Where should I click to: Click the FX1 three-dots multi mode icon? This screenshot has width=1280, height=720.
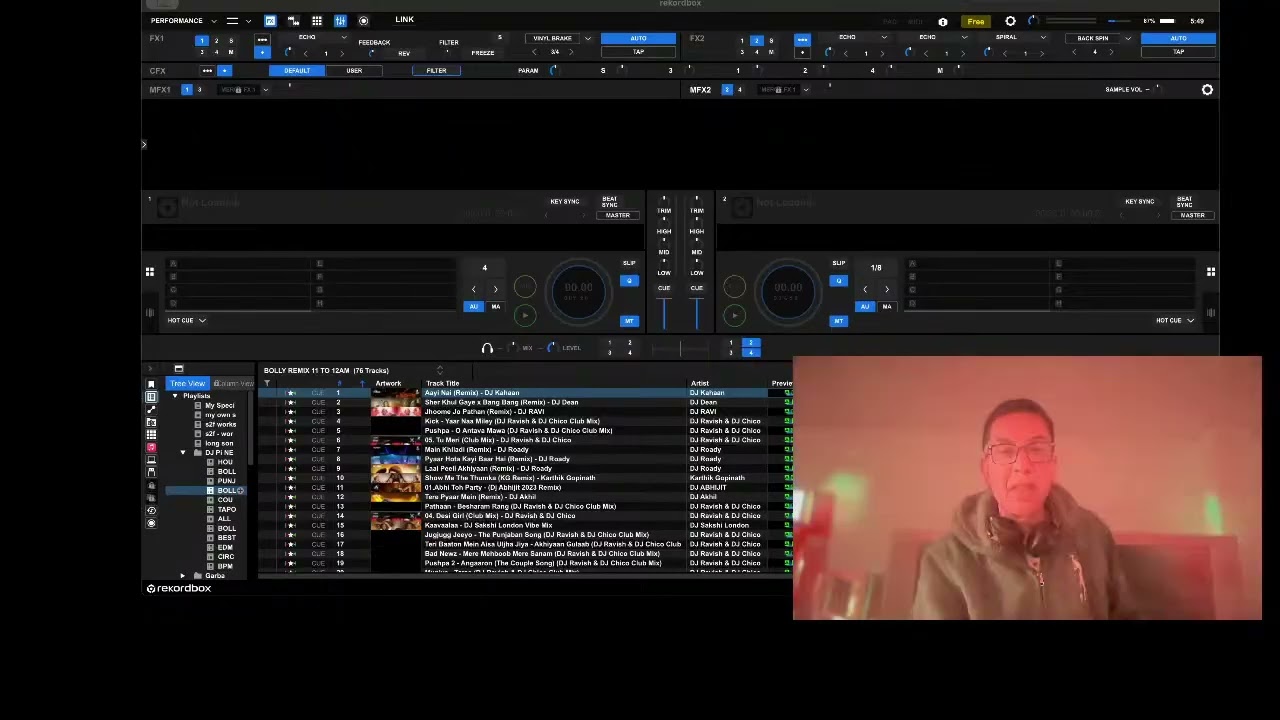[x=262, y=40]
